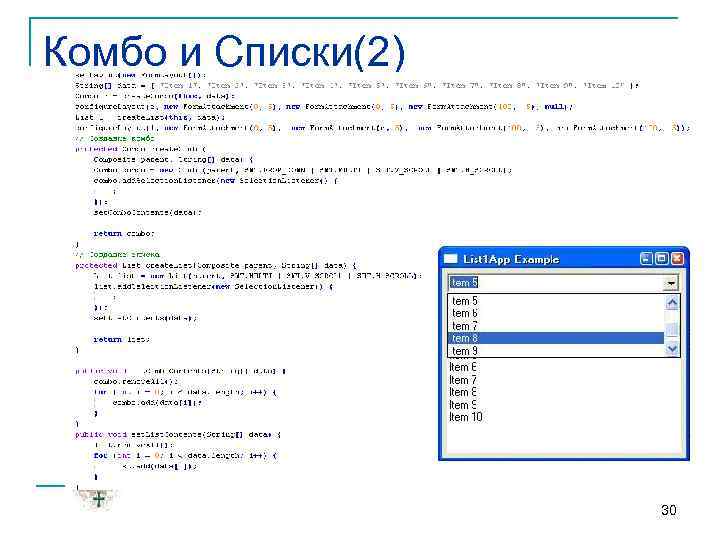720x540 pixels.
Task: Click the dropdown scrollbar down arrow
Action: 672,349
